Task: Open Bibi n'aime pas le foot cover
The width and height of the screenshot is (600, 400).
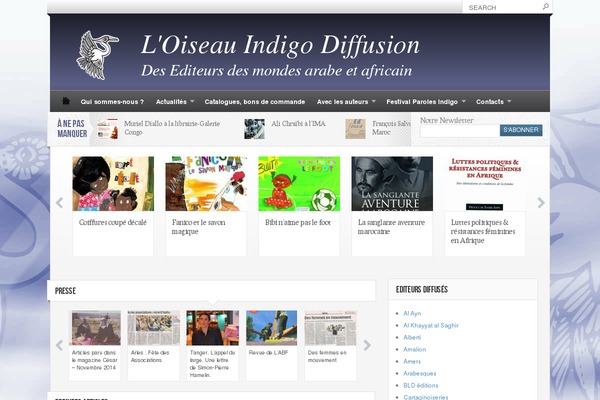Action: 299,183
